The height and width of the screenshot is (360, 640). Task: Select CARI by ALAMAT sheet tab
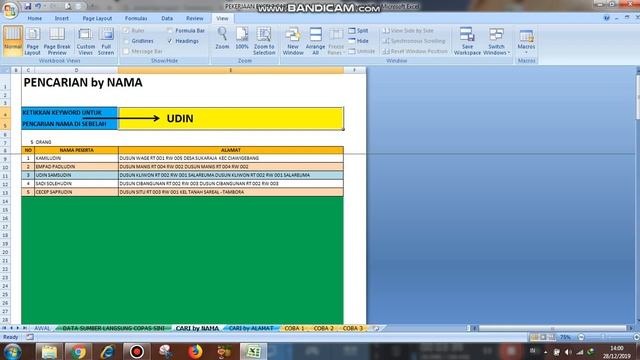point(251,328)
